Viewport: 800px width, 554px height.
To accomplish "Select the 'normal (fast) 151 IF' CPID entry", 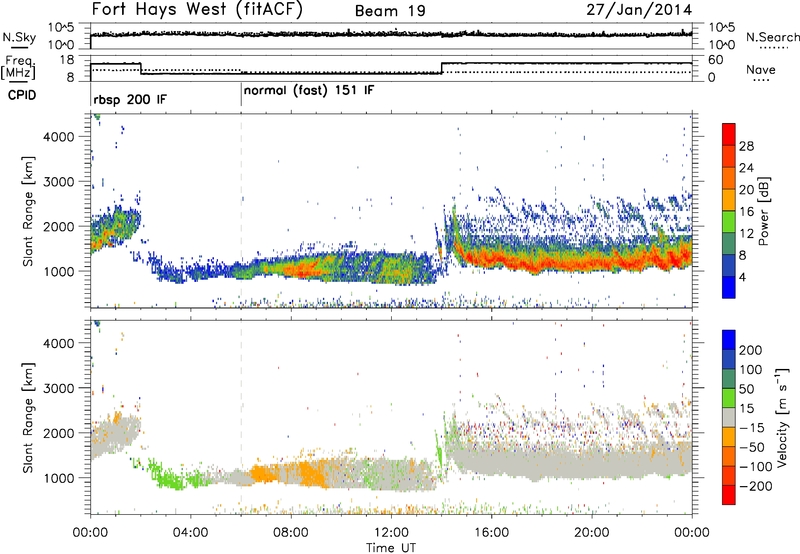I will pos(309,91).
